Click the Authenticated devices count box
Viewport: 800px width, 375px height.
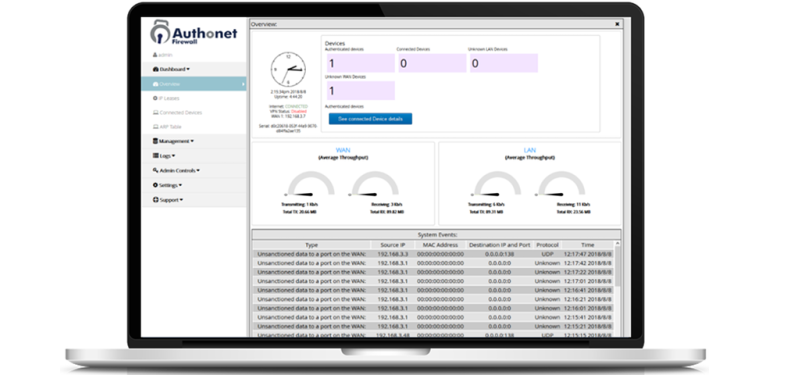pyautogui.click(x=361, y=63)
